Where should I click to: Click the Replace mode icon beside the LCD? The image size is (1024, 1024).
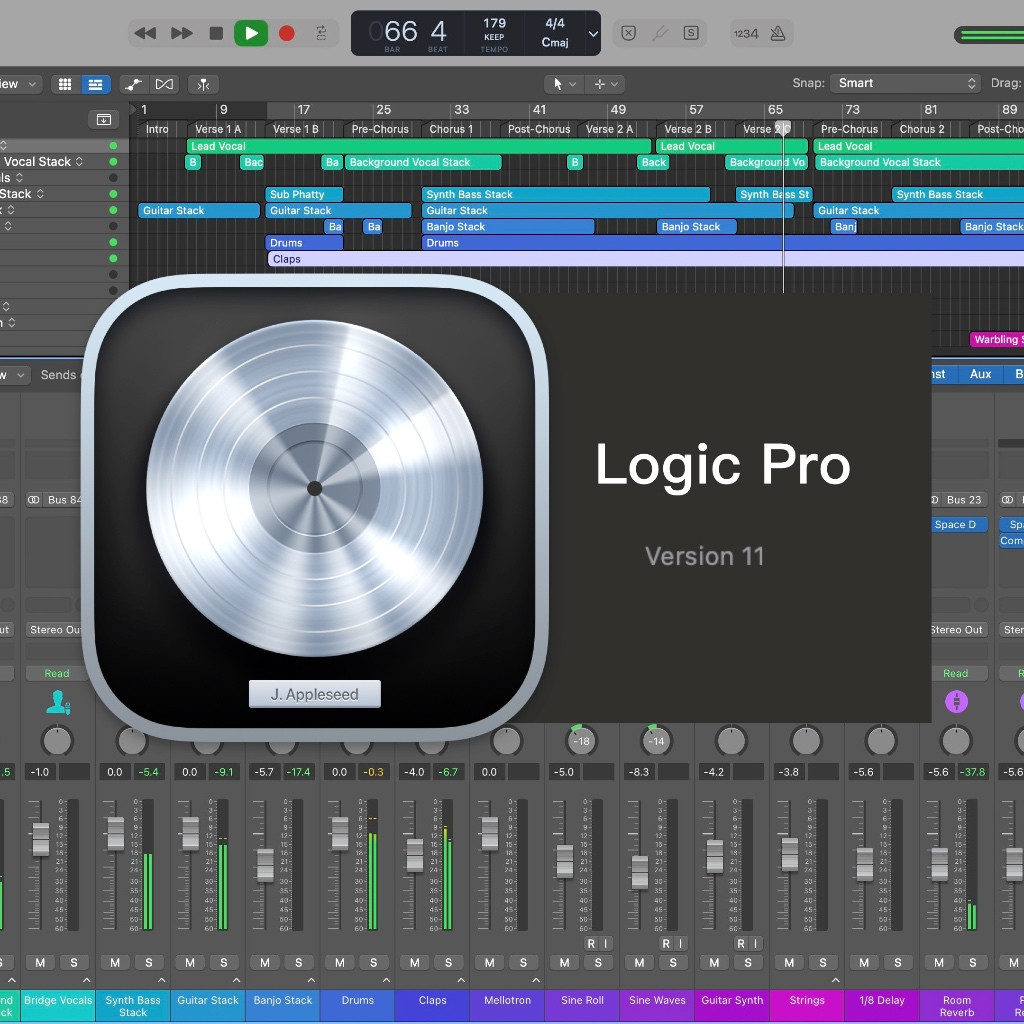628,33
